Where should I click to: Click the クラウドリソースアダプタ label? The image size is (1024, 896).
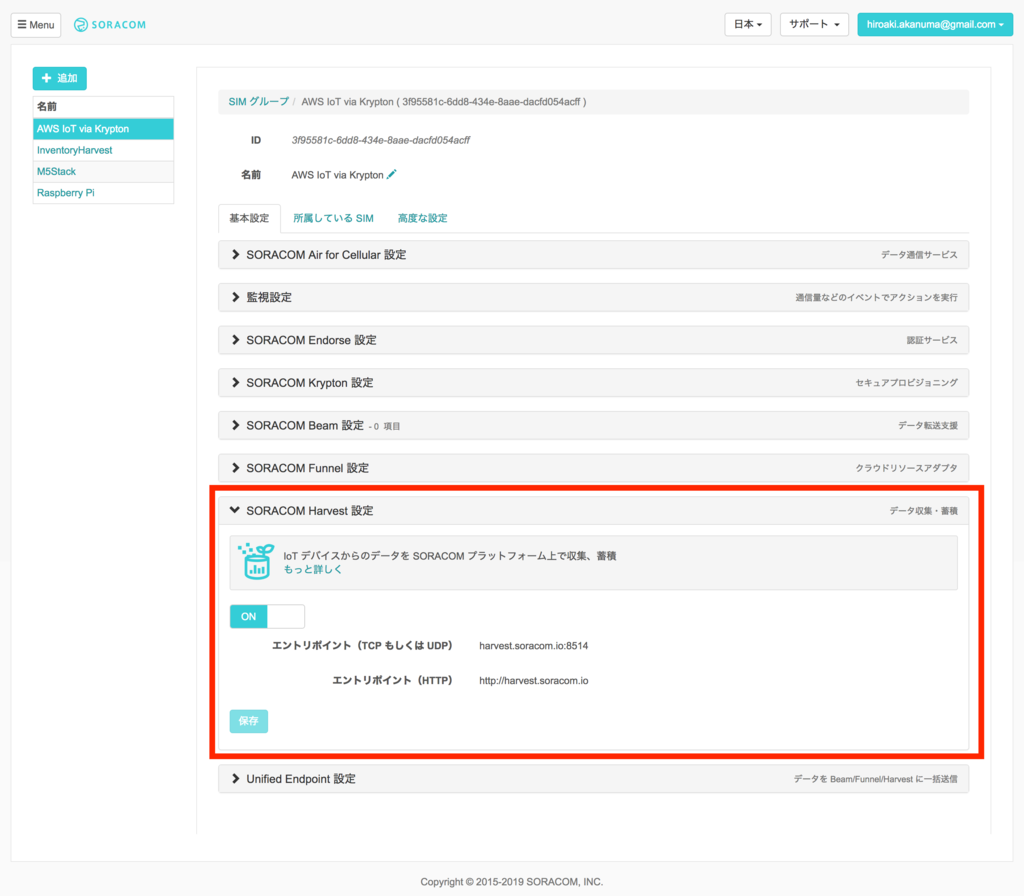[x=906, y=468]
